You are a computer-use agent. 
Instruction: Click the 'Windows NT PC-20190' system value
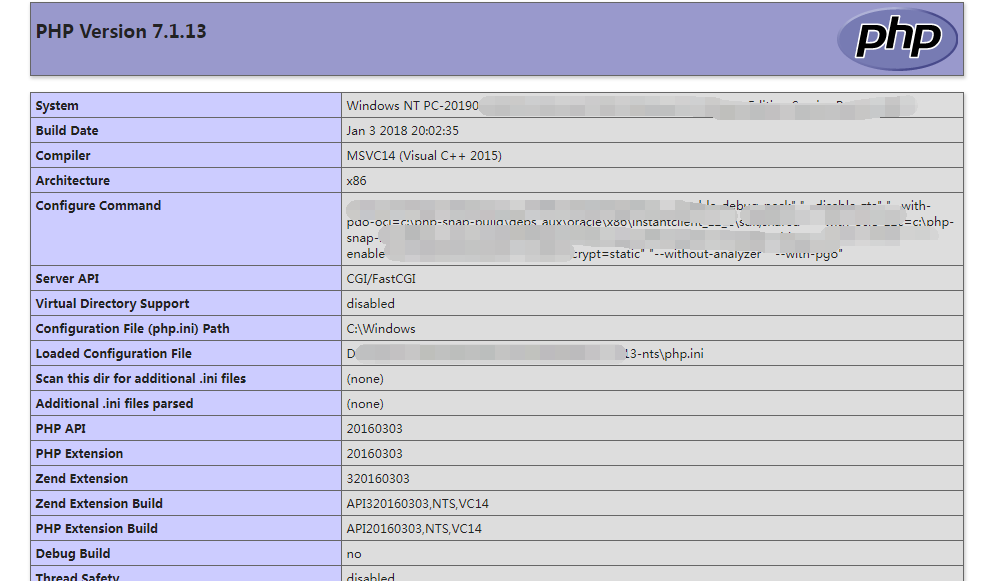(413, 106)
